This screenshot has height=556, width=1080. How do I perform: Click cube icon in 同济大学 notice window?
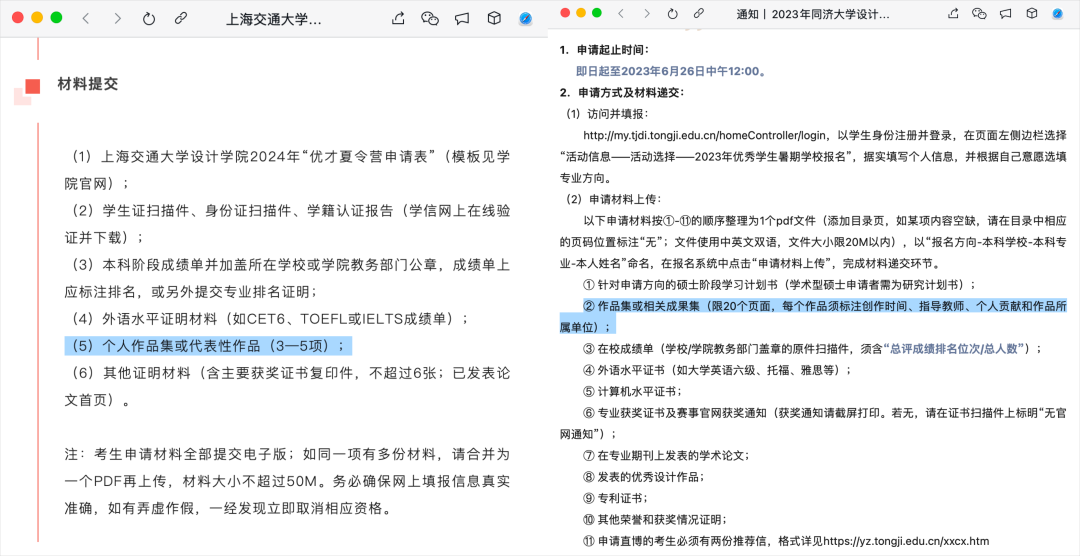(x=1031, y=13)
